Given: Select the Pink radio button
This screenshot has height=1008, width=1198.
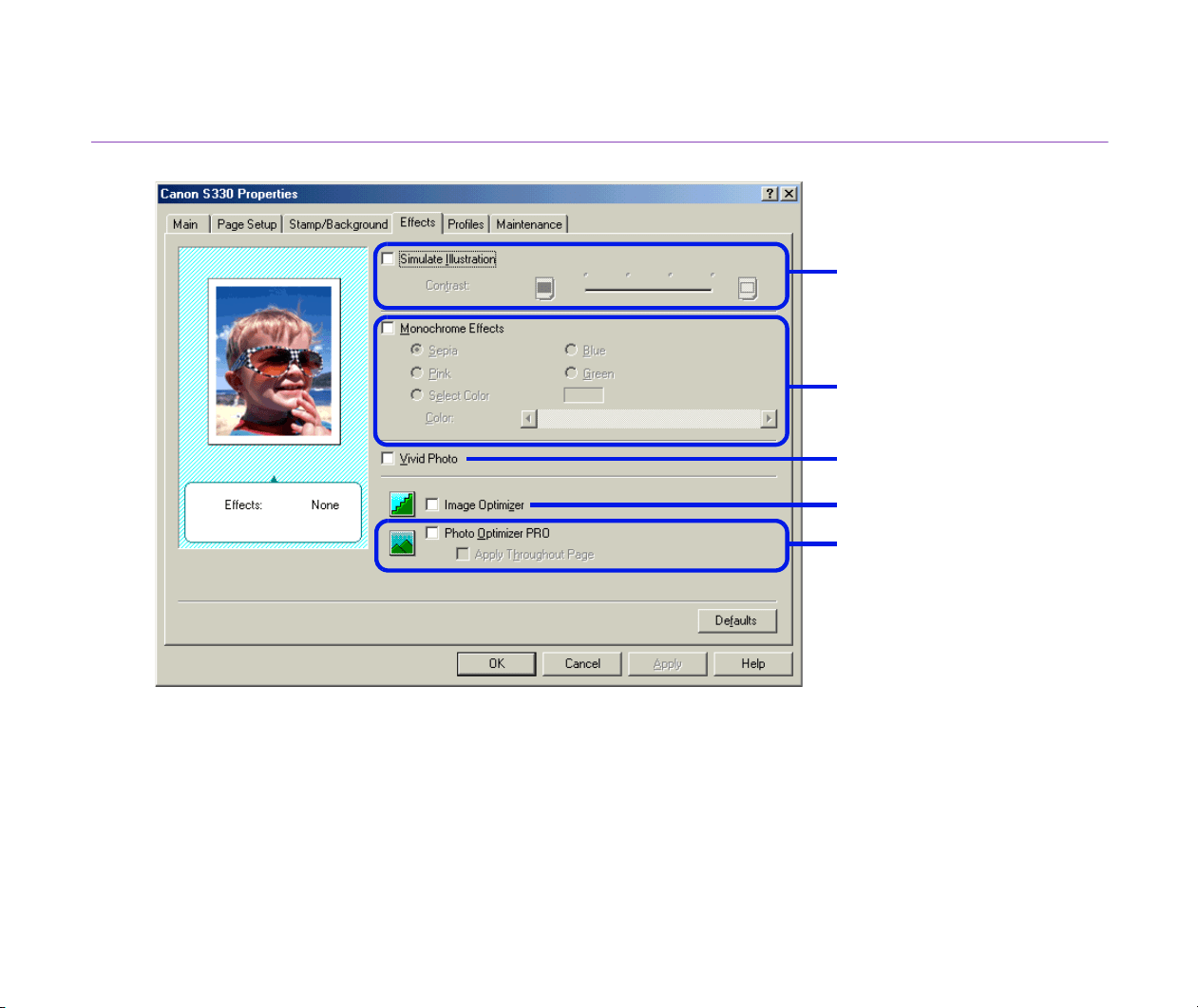Looking at the screenshot, I should point(416,372).
